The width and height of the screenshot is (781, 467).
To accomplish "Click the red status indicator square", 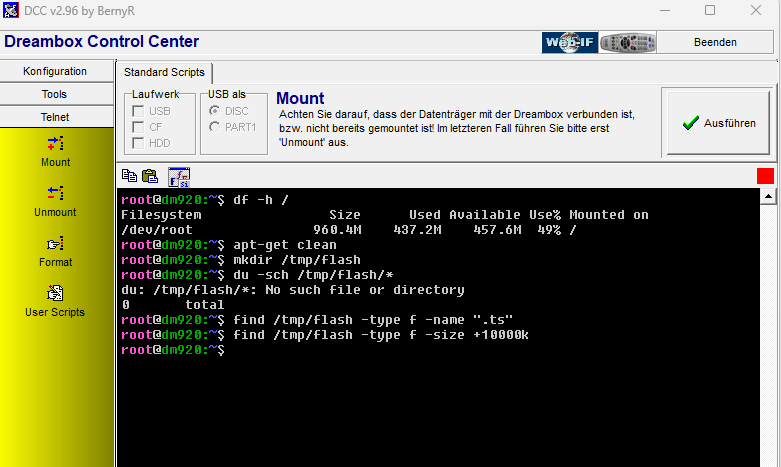I will point(765,176).
